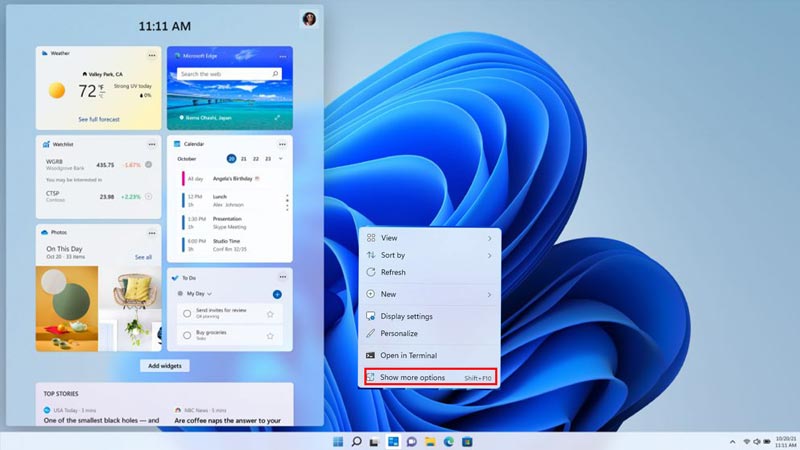Open Photos widget more options menu
The image size is (800, 450).
(x=152, y=233)
